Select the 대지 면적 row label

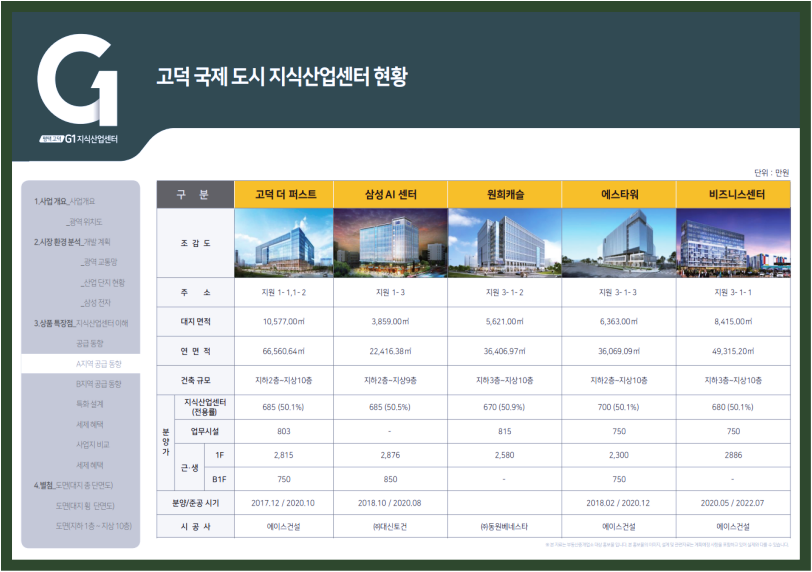[x=195, y=321]
